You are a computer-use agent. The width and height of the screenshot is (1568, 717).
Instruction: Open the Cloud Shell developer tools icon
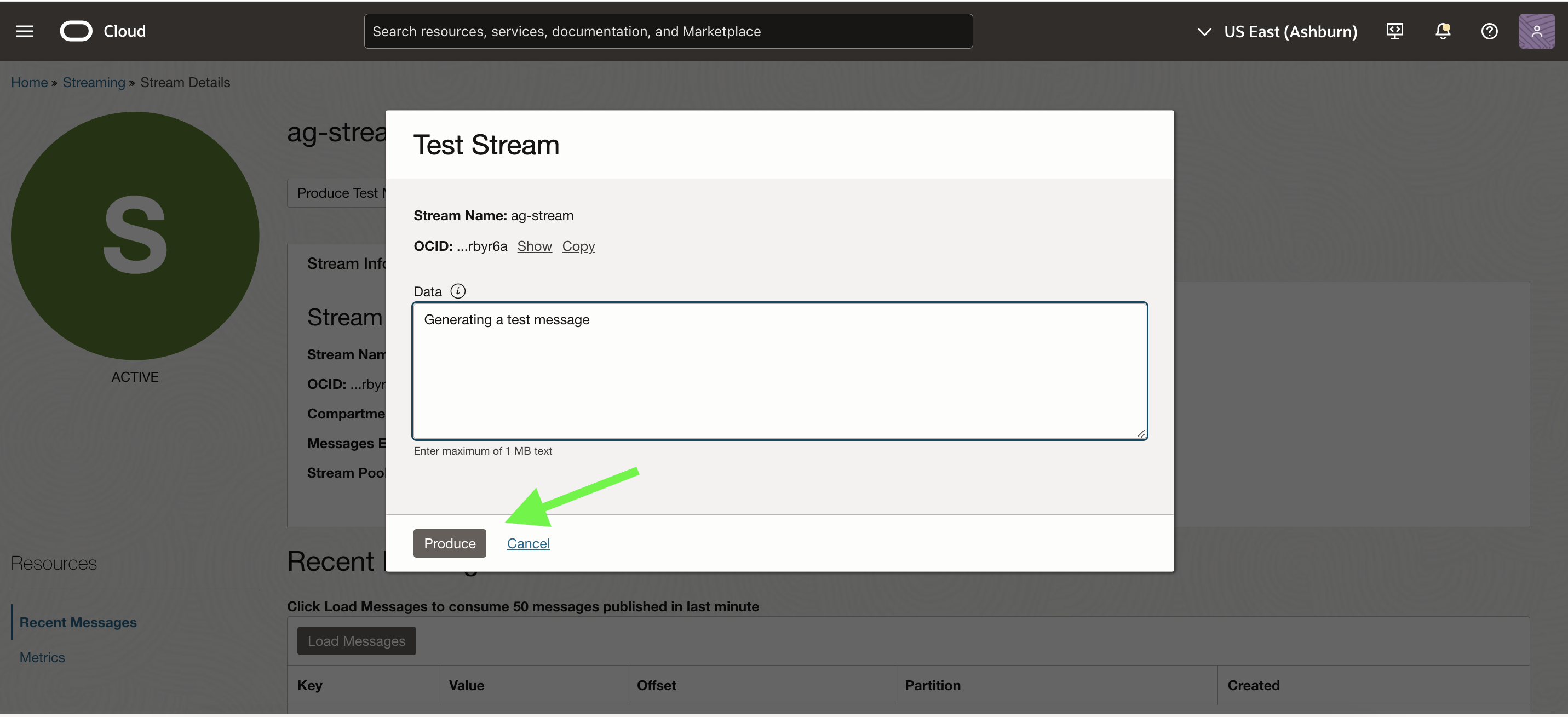[1394, 31]
